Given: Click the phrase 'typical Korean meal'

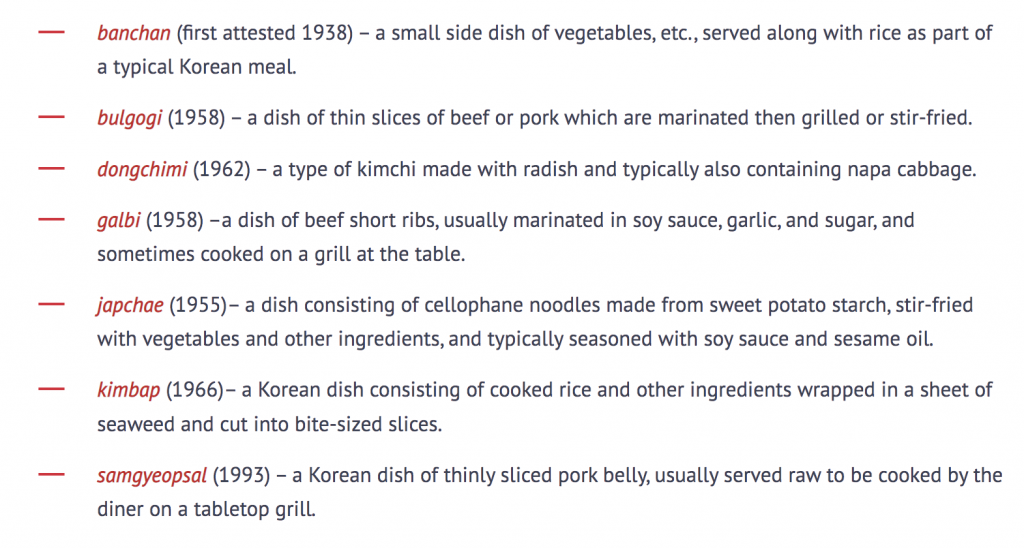Looking at the screenshot, I should [203, 67].
